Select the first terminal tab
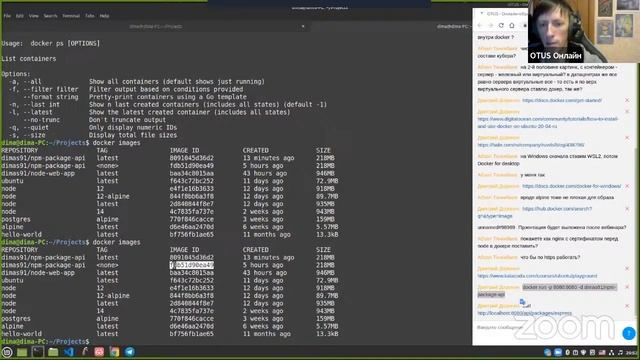This screenshot has width=640, height=360. 156,27
